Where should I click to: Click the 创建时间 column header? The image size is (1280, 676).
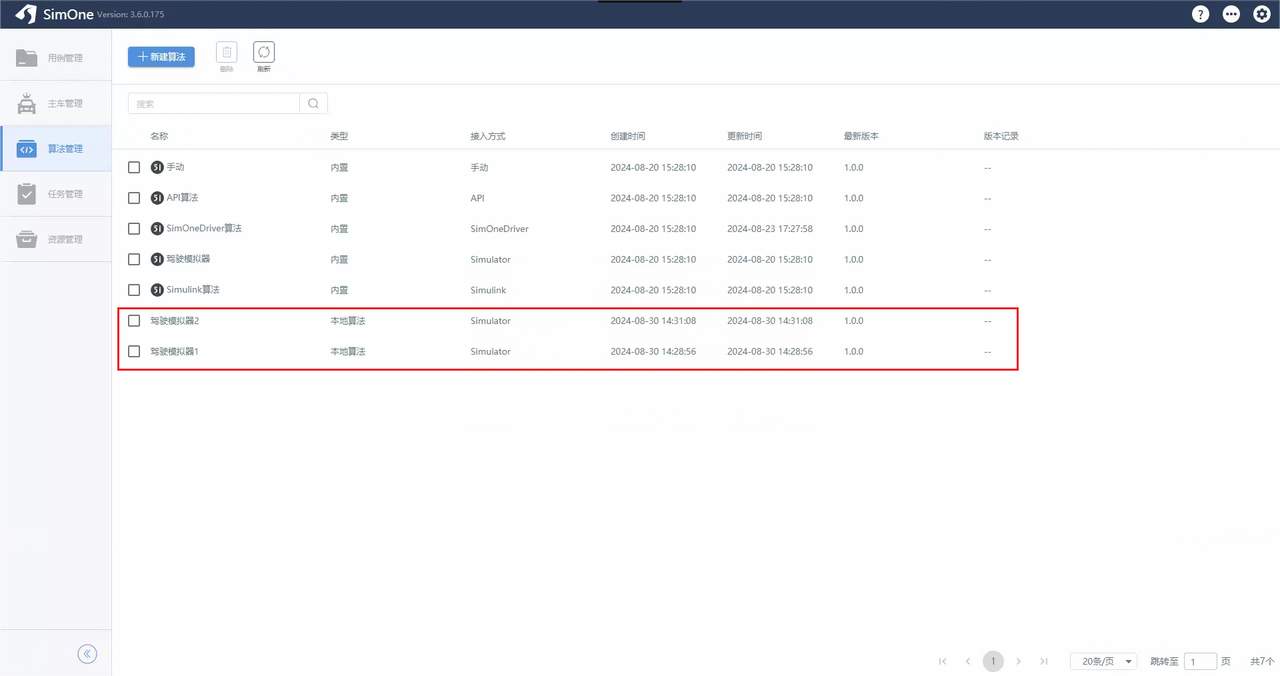(628, 136)
